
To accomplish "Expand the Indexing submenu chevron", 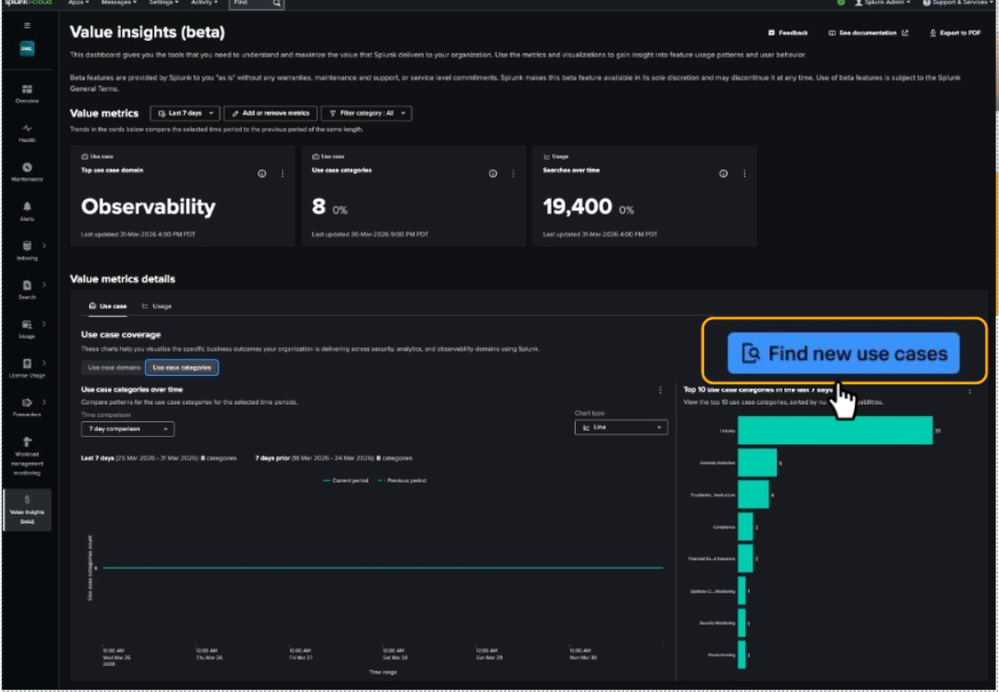I will click(44, 245).
